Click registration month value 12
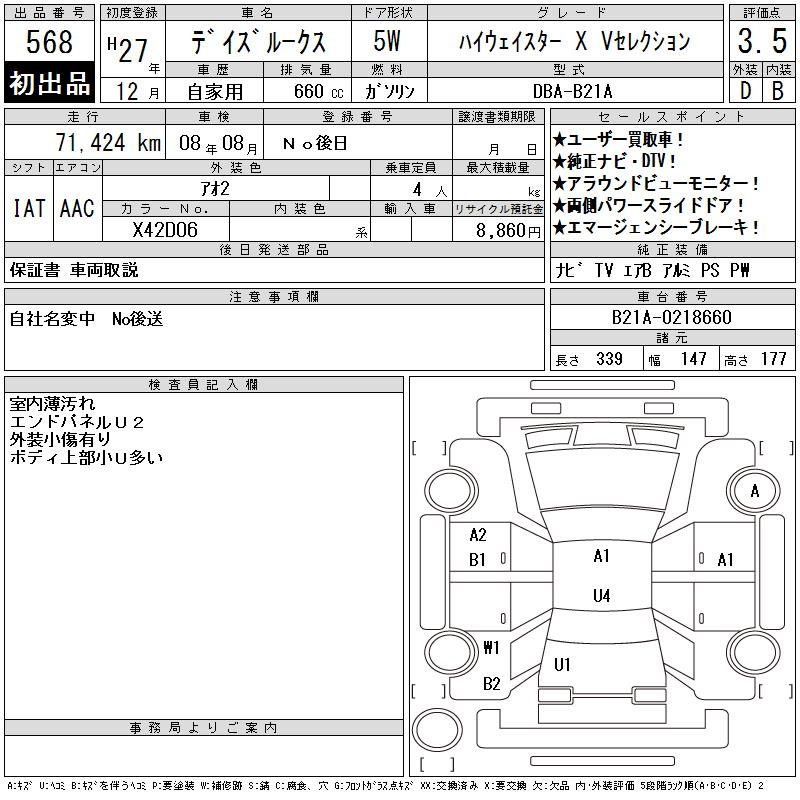 click(x=127, y=92)
